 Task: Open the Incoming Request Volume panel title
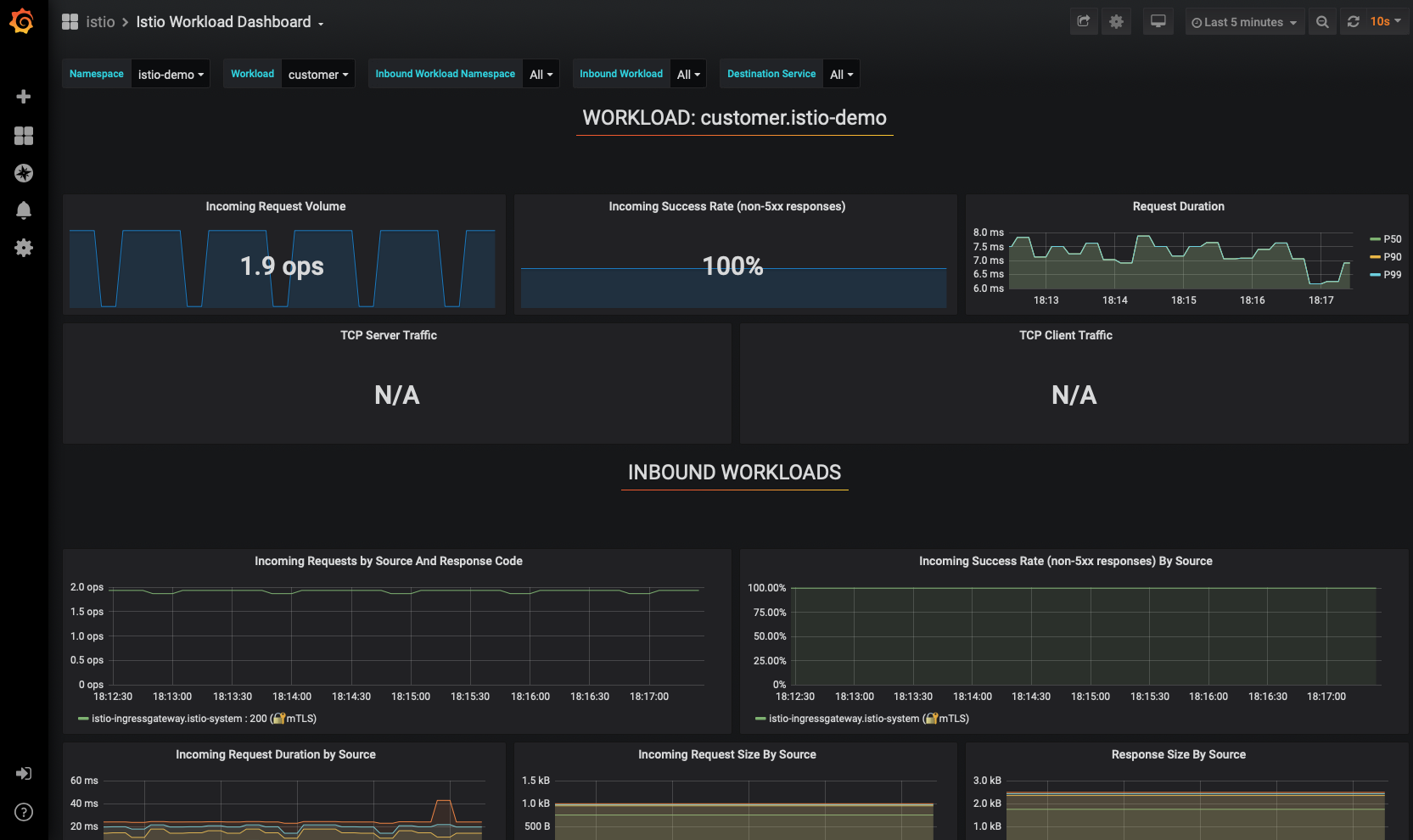click(276, 206)
